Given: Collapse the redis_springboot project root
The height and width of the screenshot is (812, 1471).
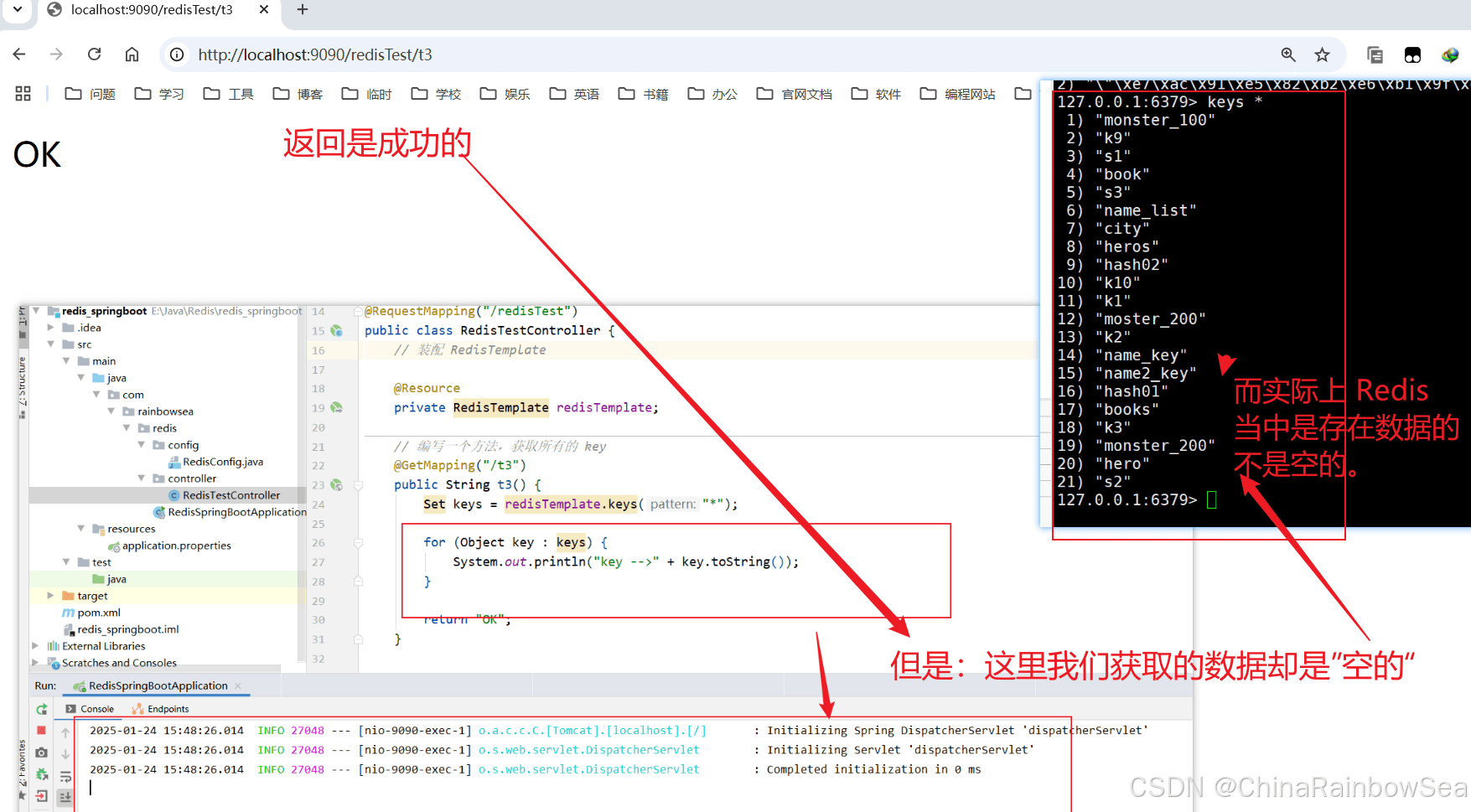Looking at the screenshot, I should pyautogui.click(x=36, y=311).
